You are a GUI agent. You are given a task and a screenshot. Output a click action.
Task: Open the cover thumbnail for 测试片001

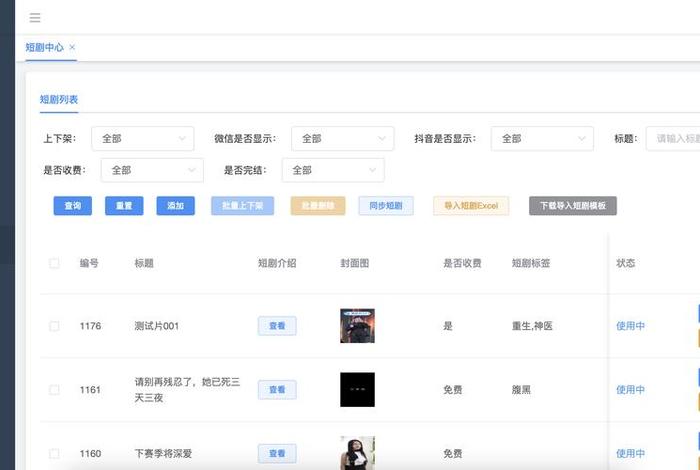tap(357, 326)
